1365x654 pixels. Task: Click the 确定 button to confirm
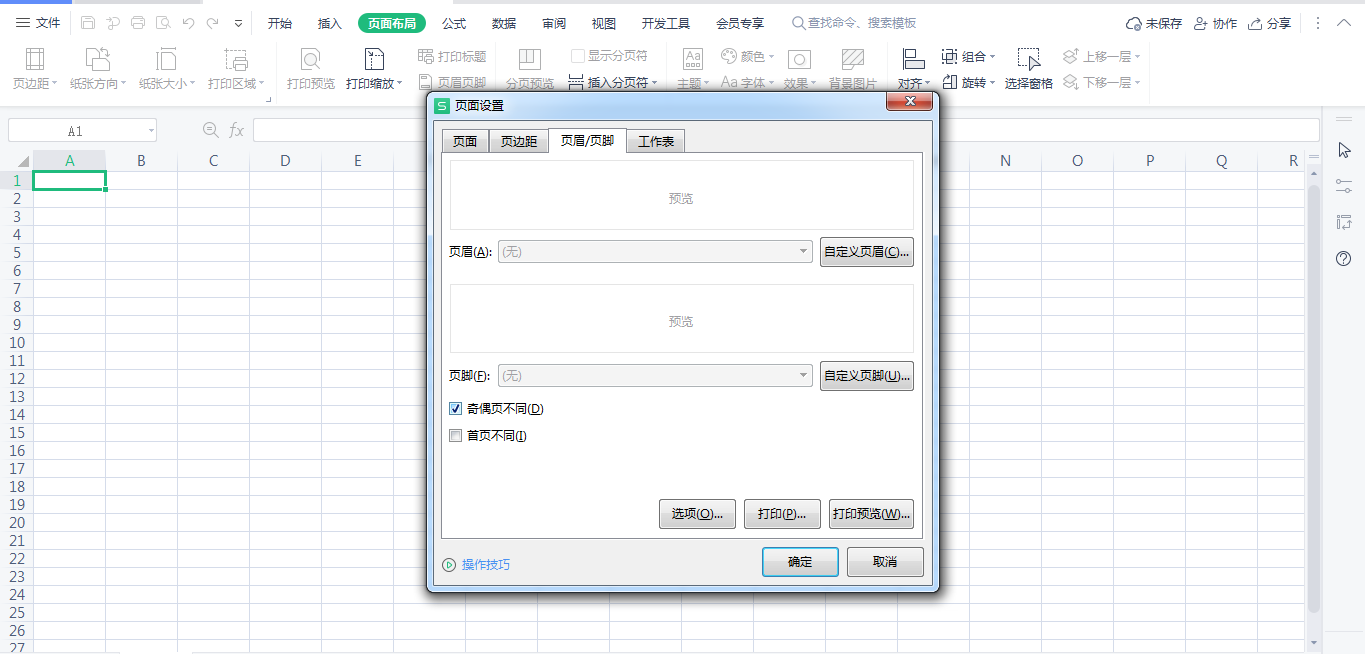(x=800, y=562)
